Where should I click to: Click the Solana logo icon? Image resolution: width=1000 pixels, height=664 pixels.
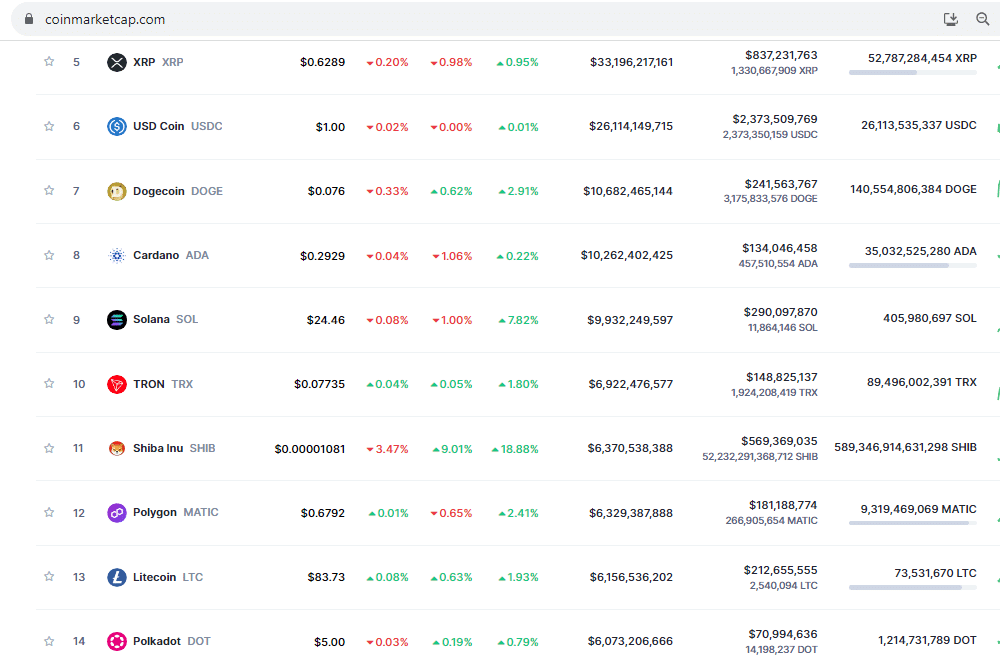pyautogui.click(x=117, y=320)
